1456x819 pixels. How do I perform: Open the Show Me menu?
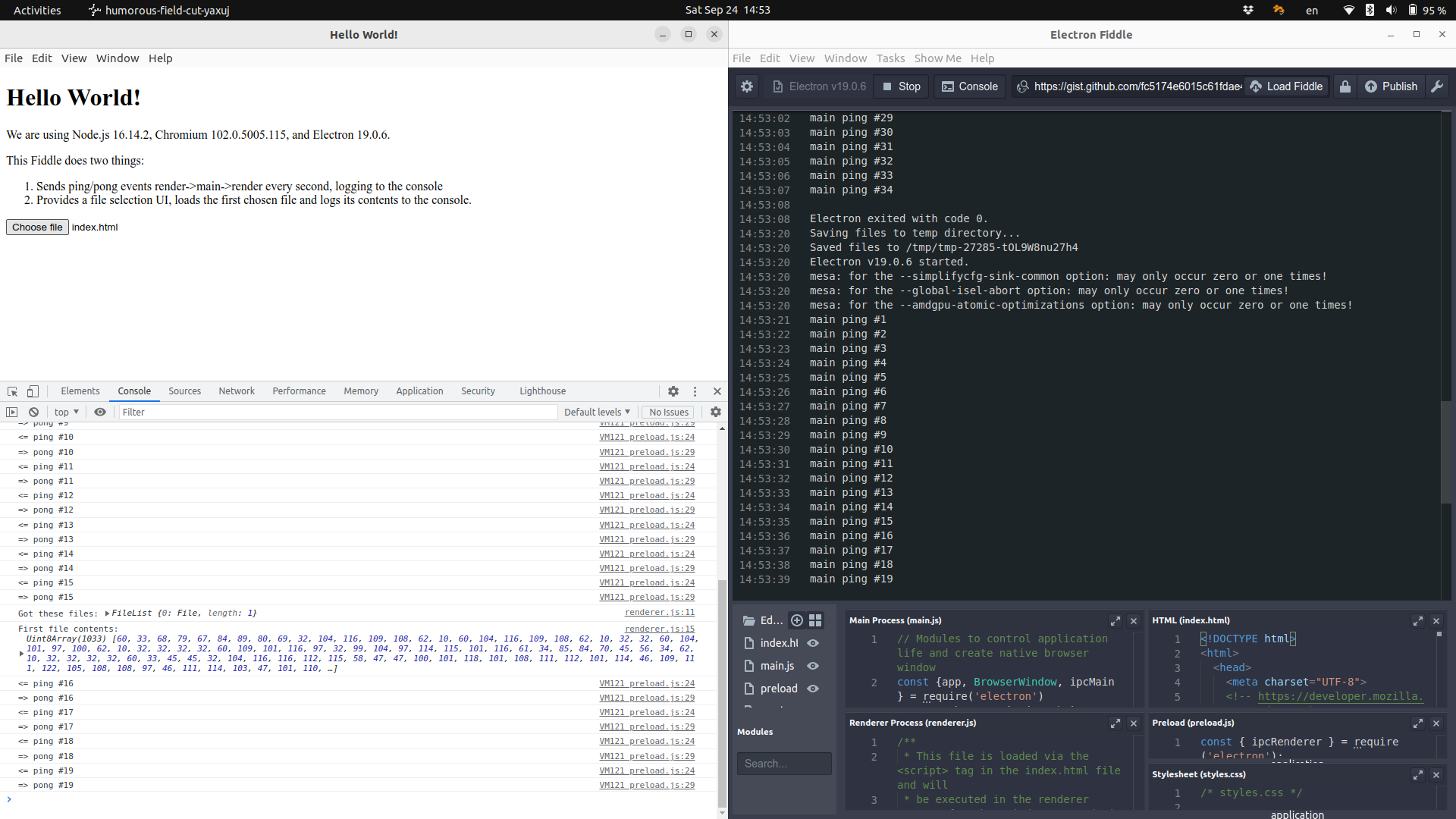pos(937,58)
